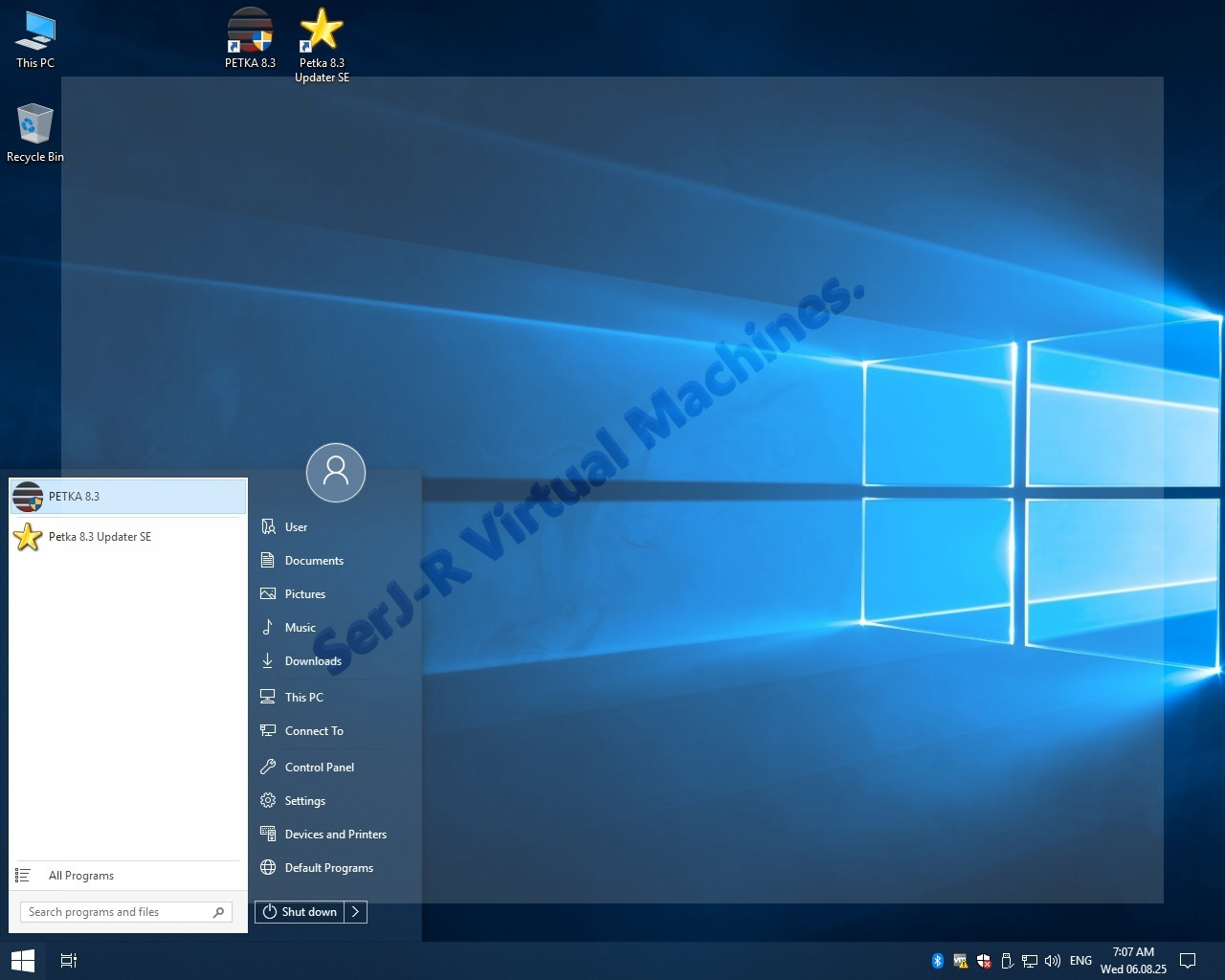Image resolution: width=1225 pixels, height=980 pixels.
Task: Open Petka 8.3 Updater SE desktop icon
Action: [322, 32]
